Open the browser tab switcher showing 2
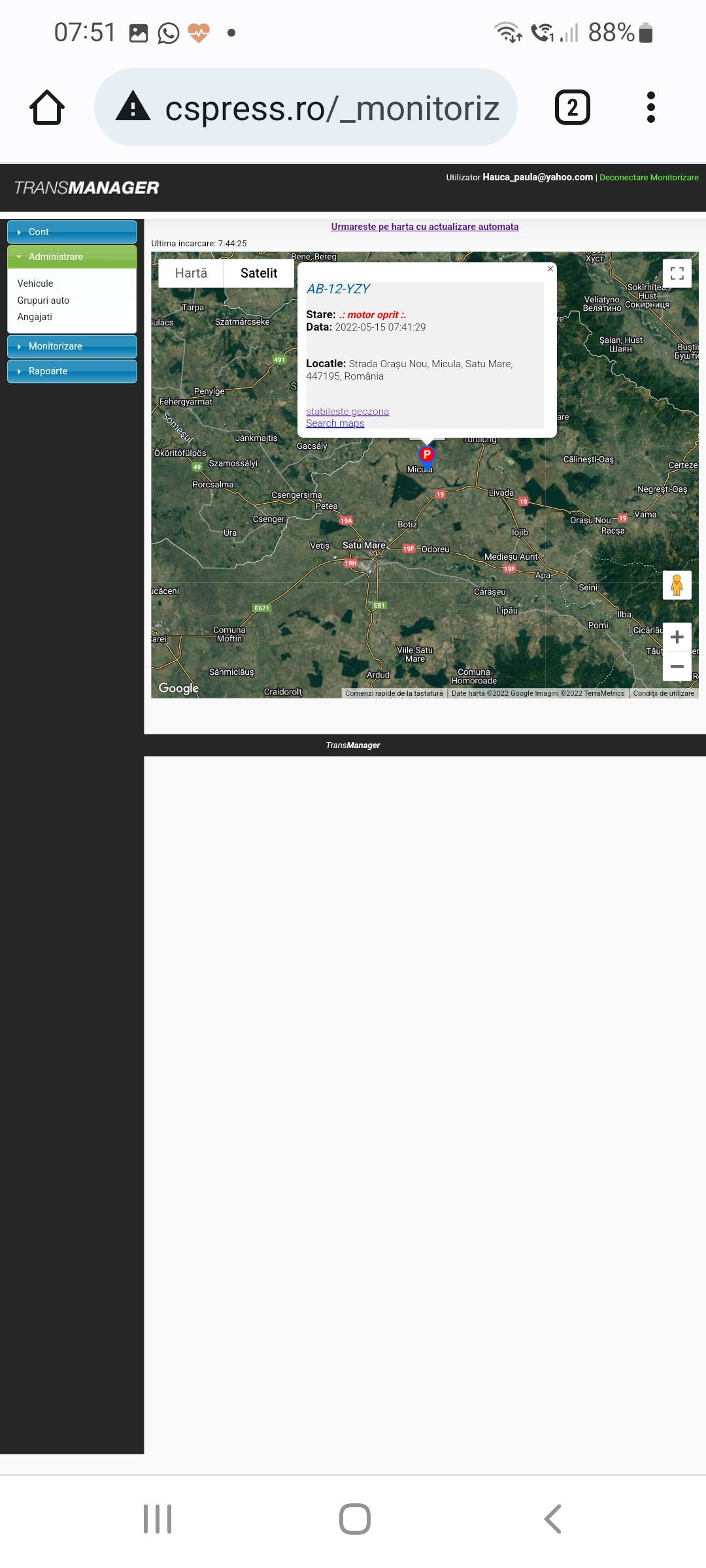The width and height of the screenshot is (706, 1568). point(572,108)
